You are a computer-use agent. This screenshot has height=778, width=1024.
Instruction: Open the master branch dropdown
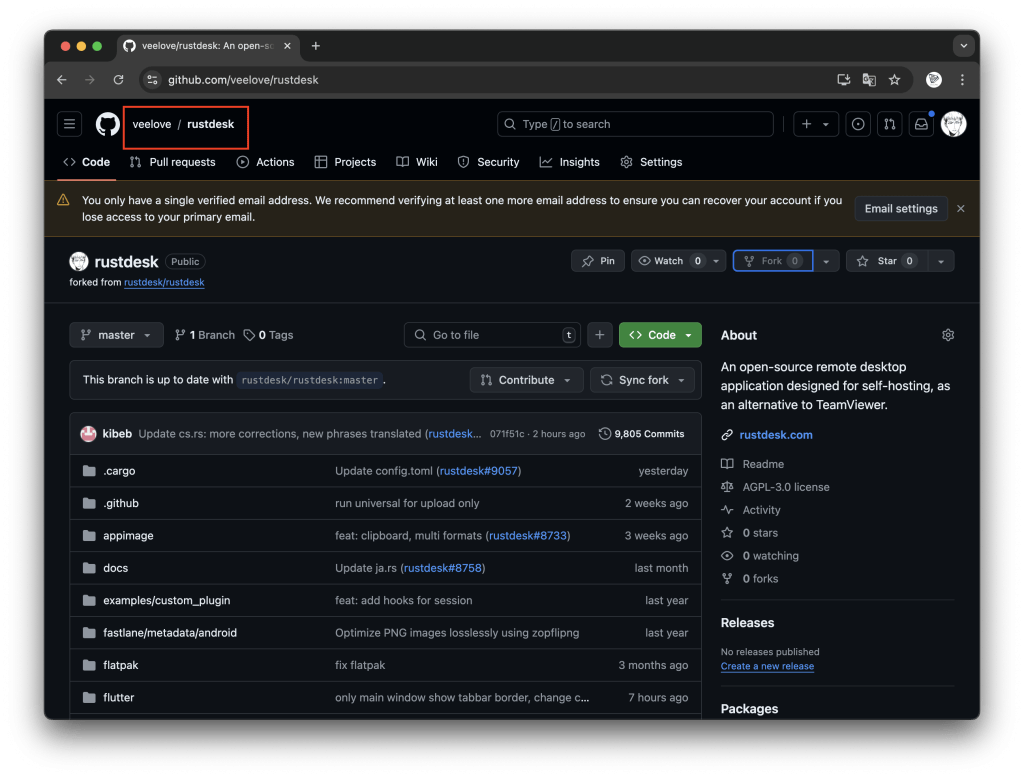(116, 335)
